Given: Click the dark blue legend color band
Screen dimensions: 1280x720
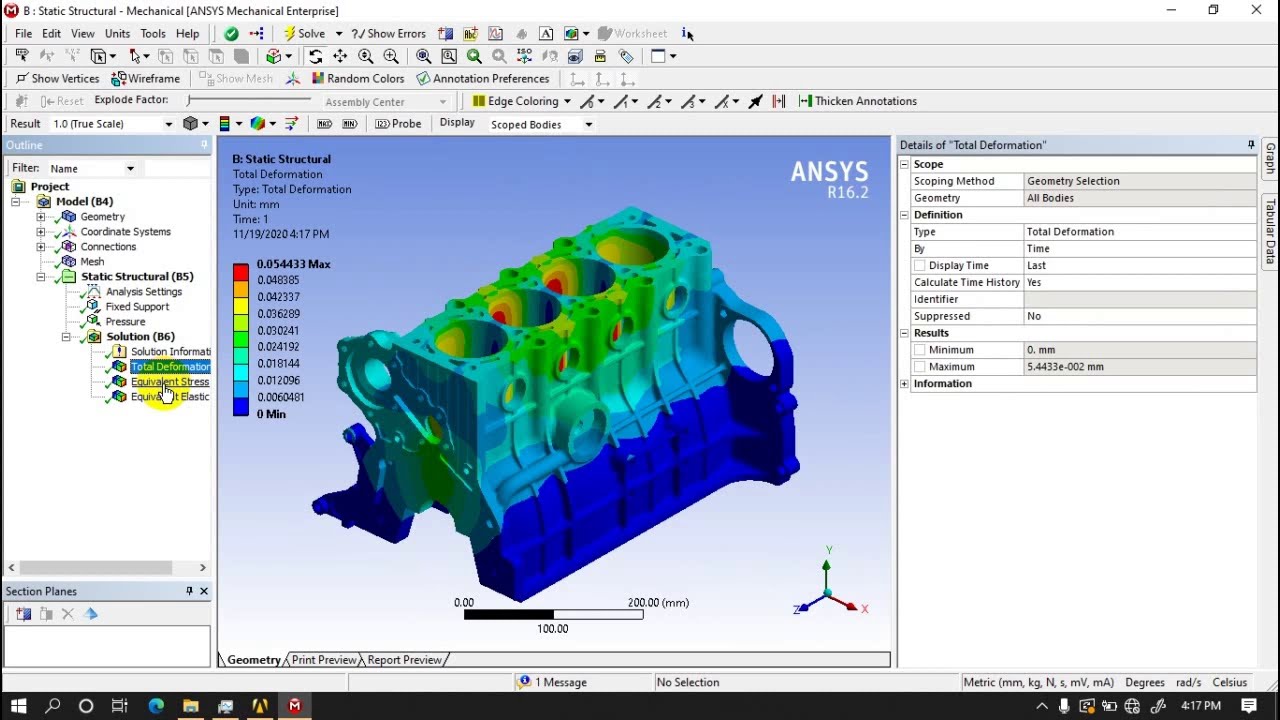Looking at the screenshot, I should [241, 405].
